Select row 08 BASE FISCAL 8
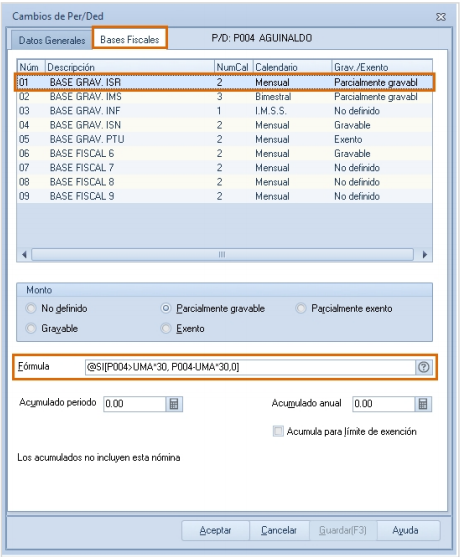 [x=224, y=182]
